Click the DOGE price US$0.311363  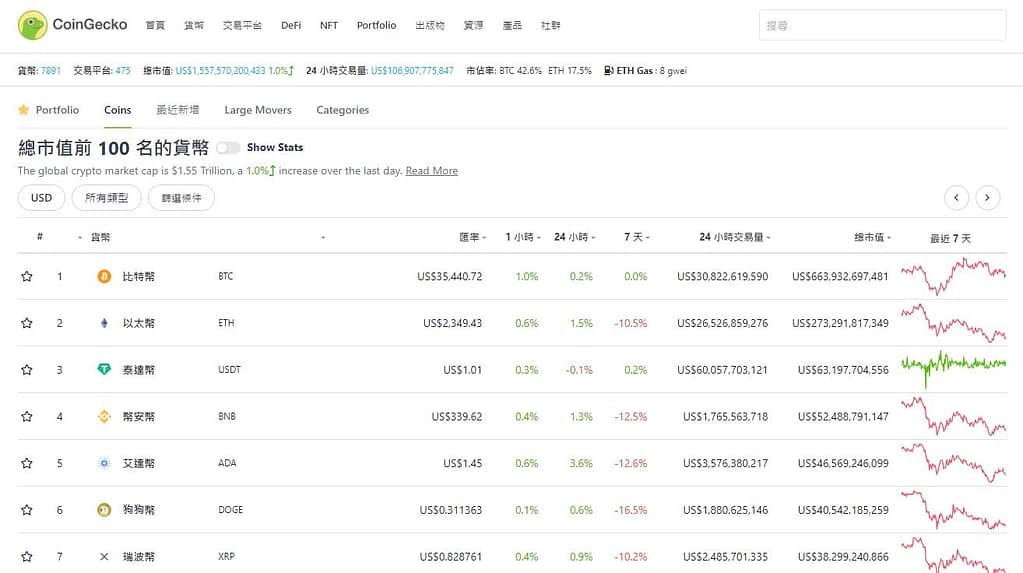(451, 510)
